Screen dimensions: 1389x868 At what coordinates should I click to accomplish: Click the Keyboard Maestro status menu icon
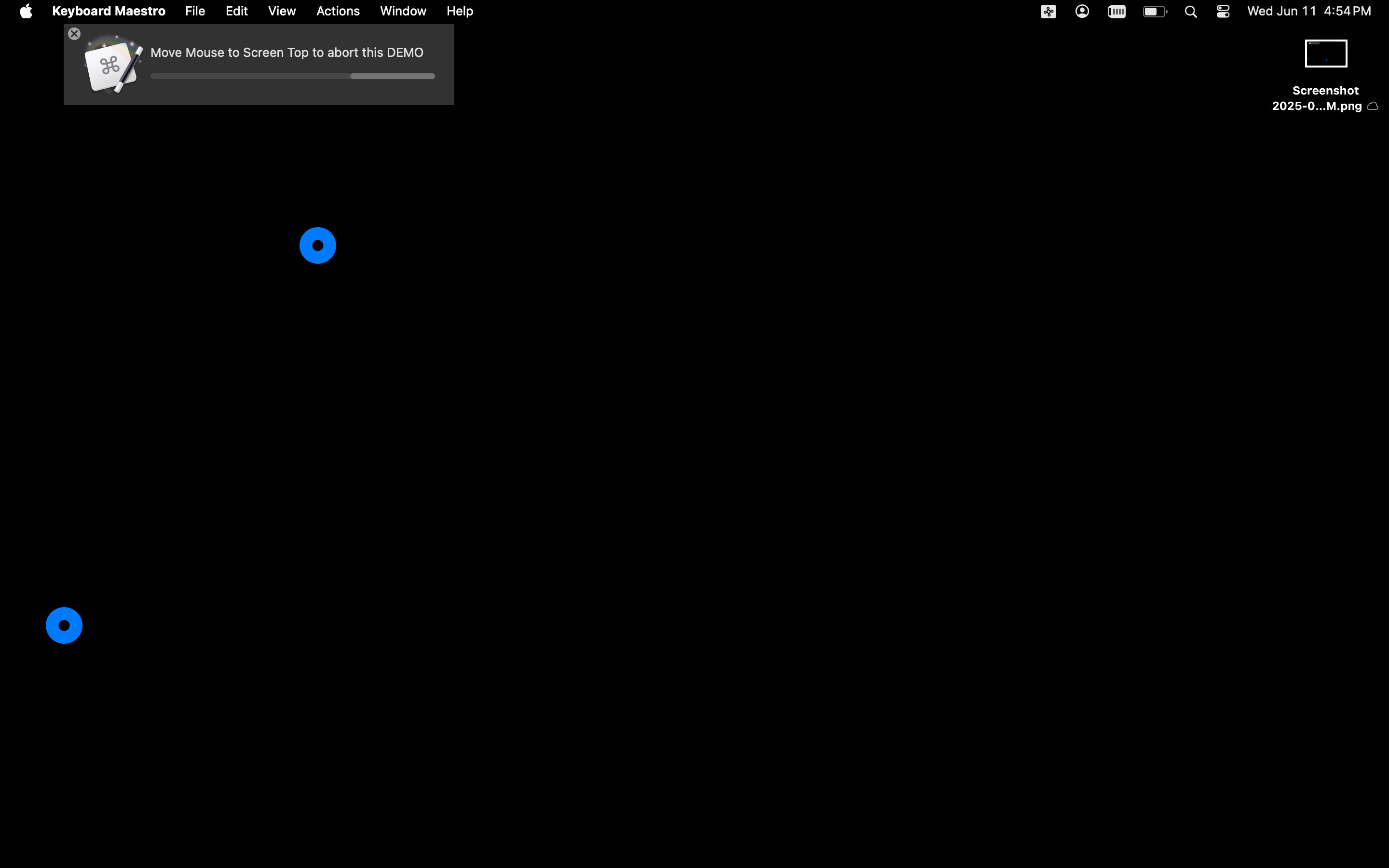coord(1048,12)
